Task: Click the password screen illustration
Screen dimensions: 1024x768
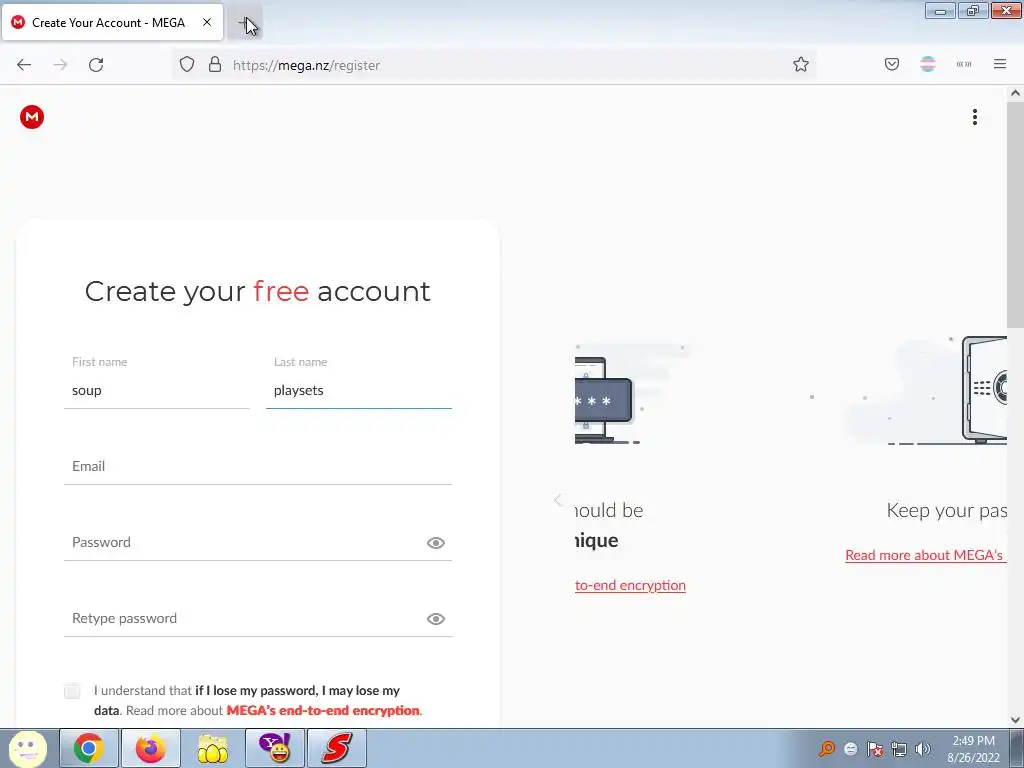Action: (x=604, y=400)
